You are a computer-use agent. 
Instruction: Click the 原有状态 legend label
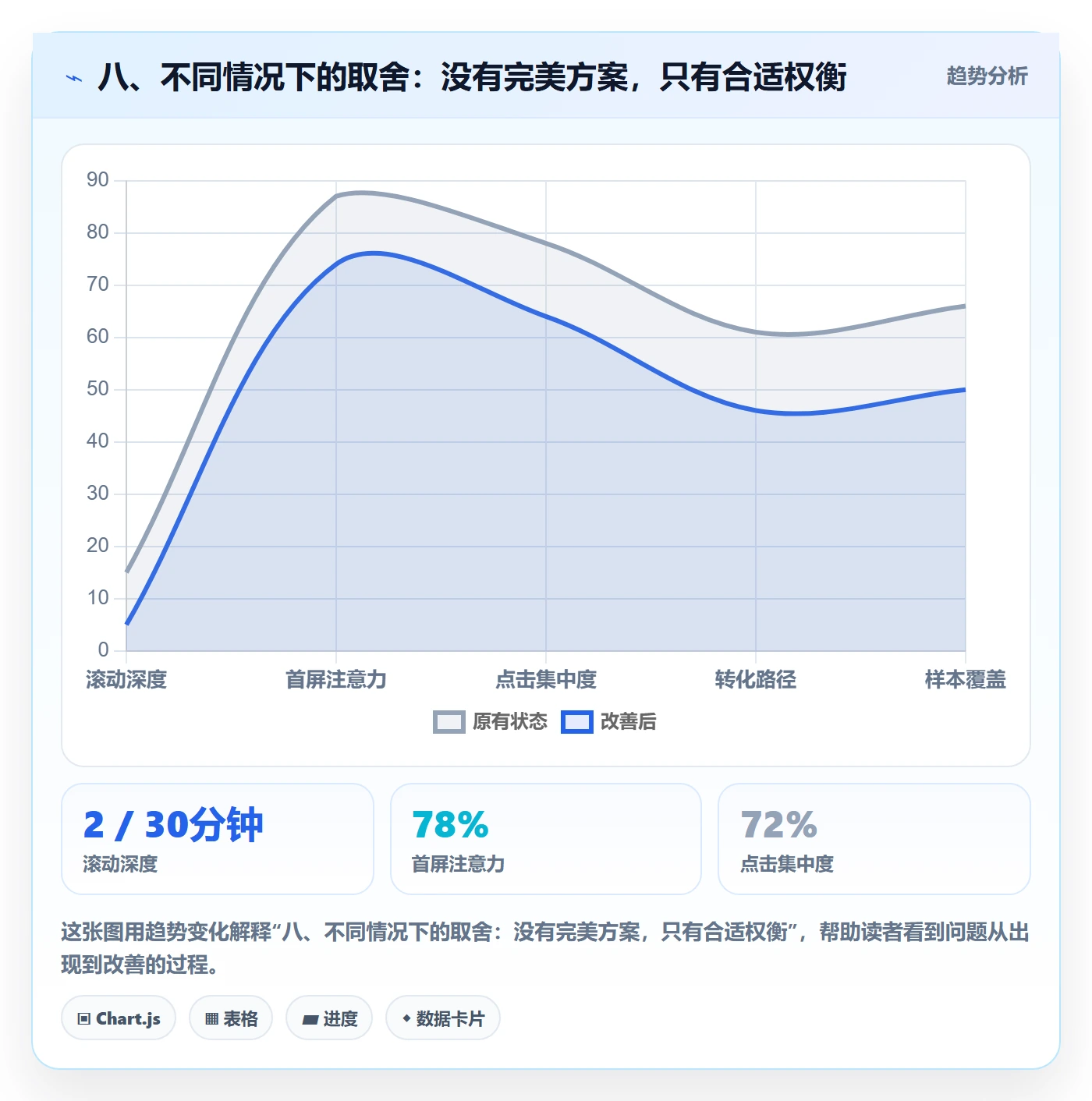(510, 722)
